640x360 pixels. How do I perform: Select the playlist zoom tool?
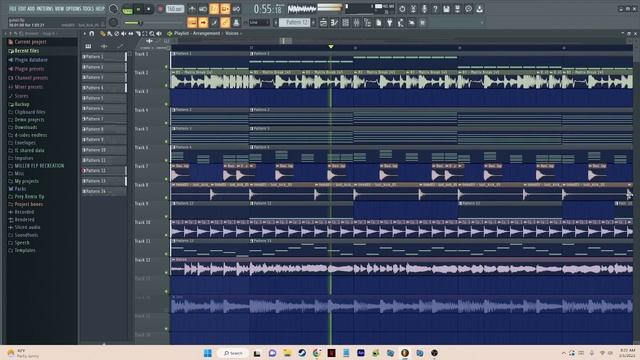coord(152,33)
